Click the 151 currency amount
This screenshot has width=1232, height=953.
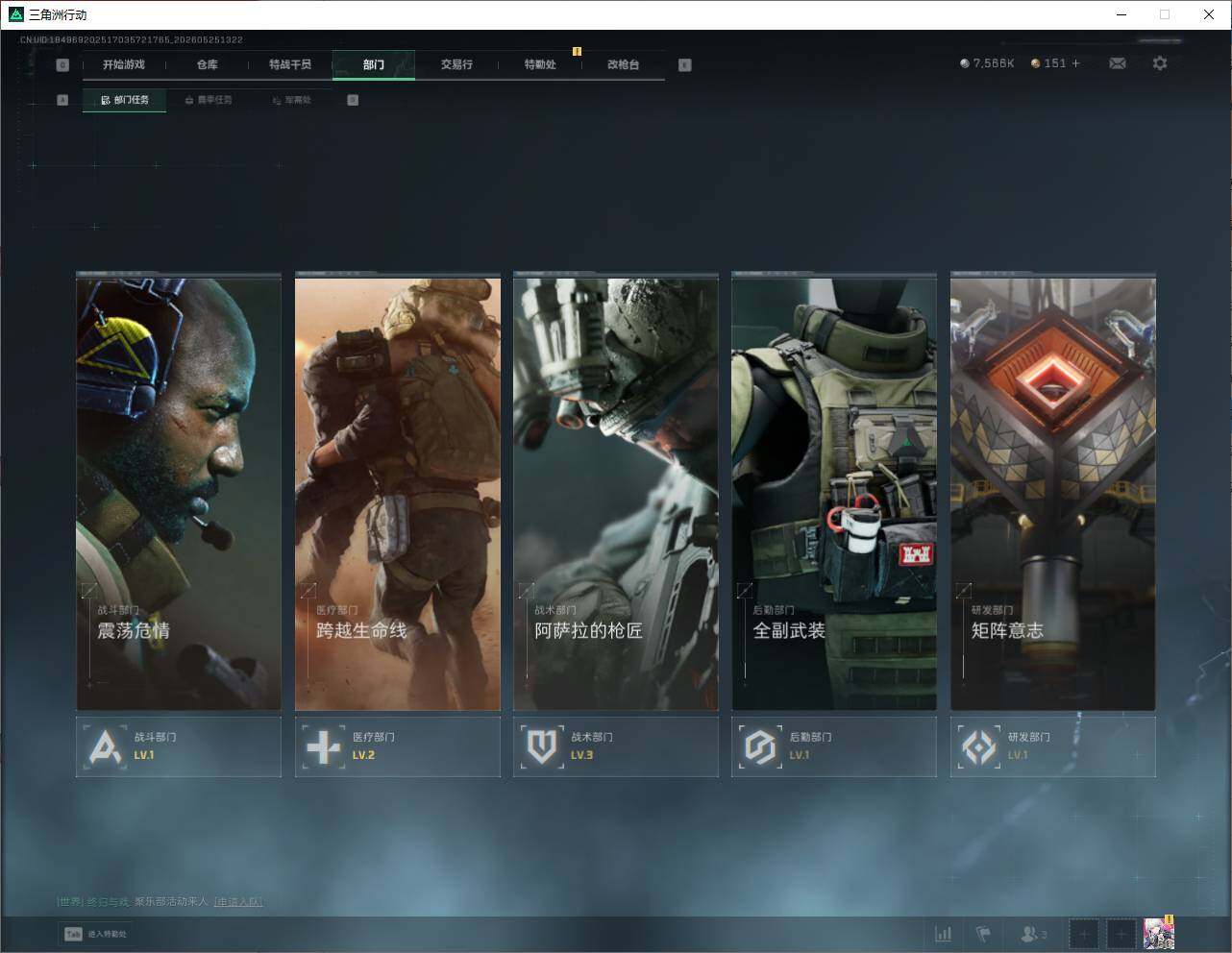(1055, 63)
